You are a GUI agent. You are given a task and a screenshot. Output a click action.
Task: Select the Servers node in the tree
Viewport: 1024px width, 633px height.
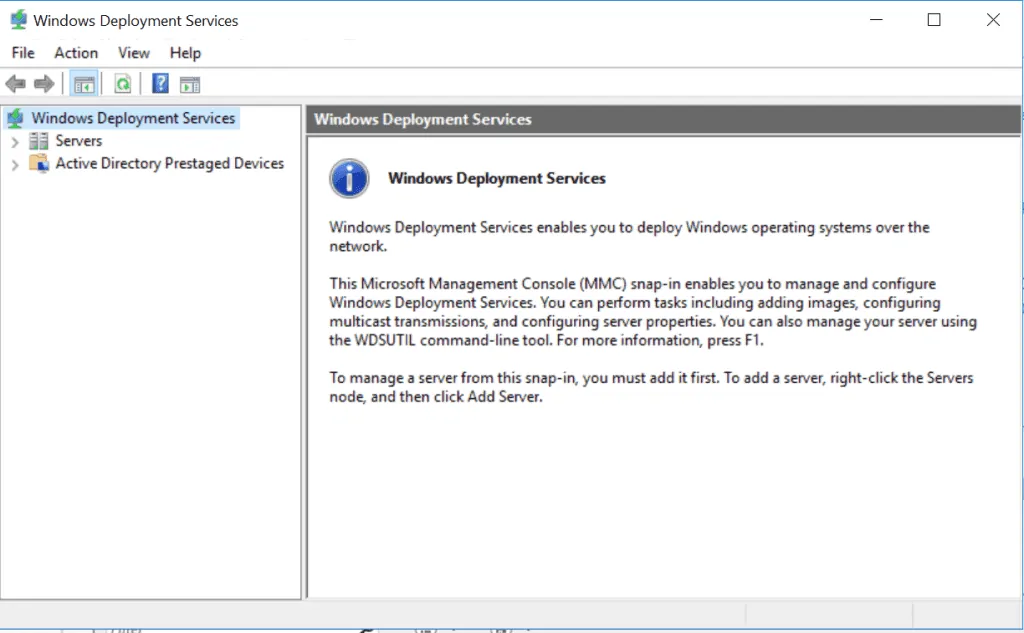tap(78, 140)
